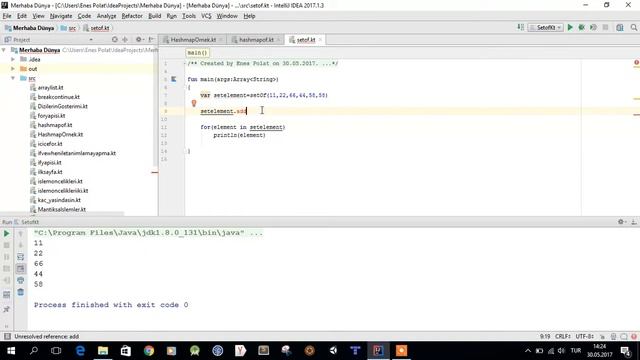The image size is (640, 360).
Task: Hide the Project tool window
Action: [151, 40]
